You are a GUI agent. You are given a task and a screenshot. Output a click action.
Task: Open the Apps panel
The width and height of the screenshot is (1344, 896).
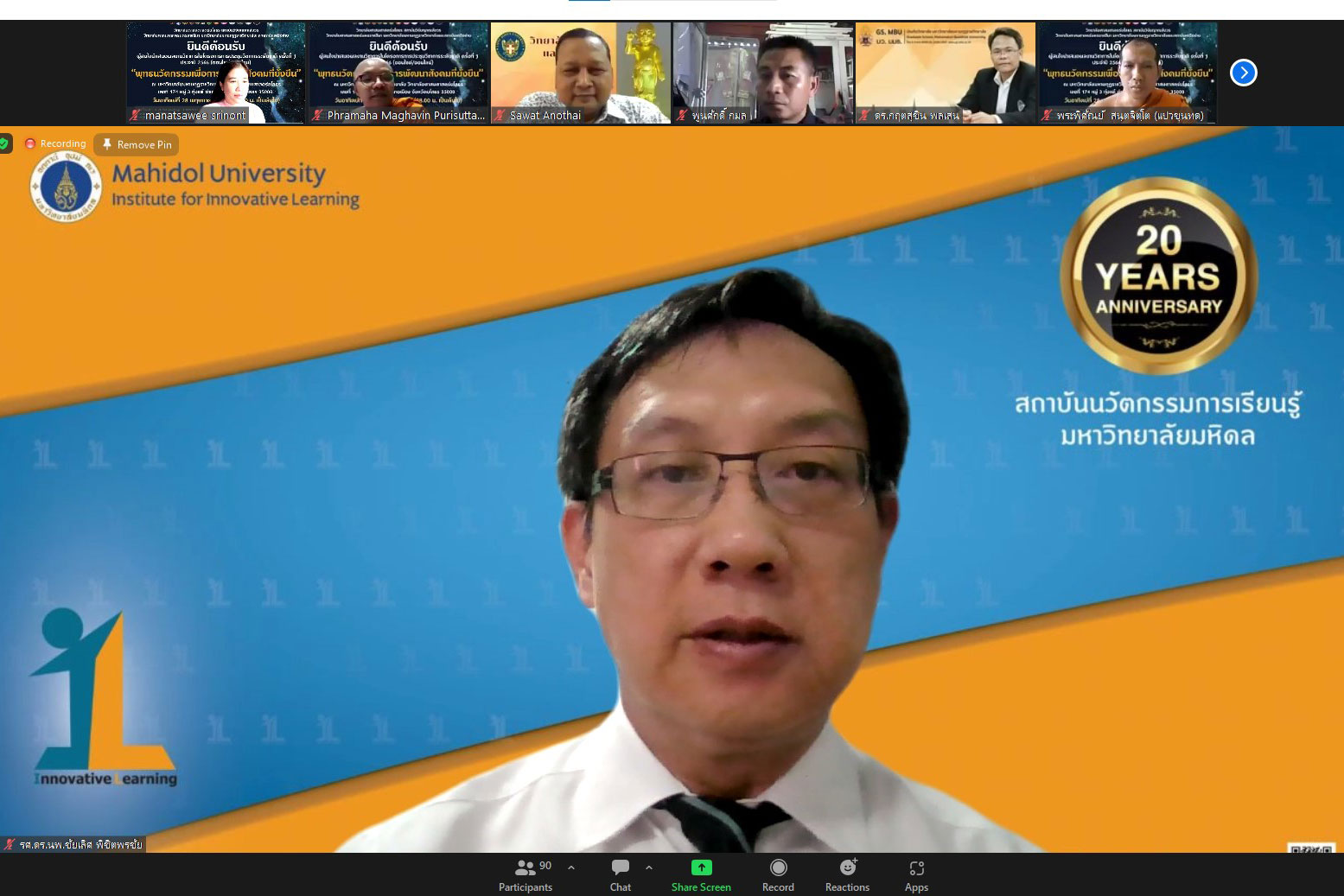click(x=916, y=874)
